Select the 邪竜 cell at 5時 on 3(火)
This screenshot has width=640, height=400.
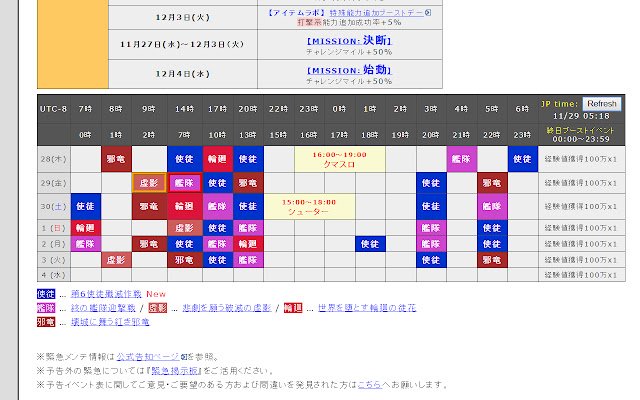(x=492, y=260)
